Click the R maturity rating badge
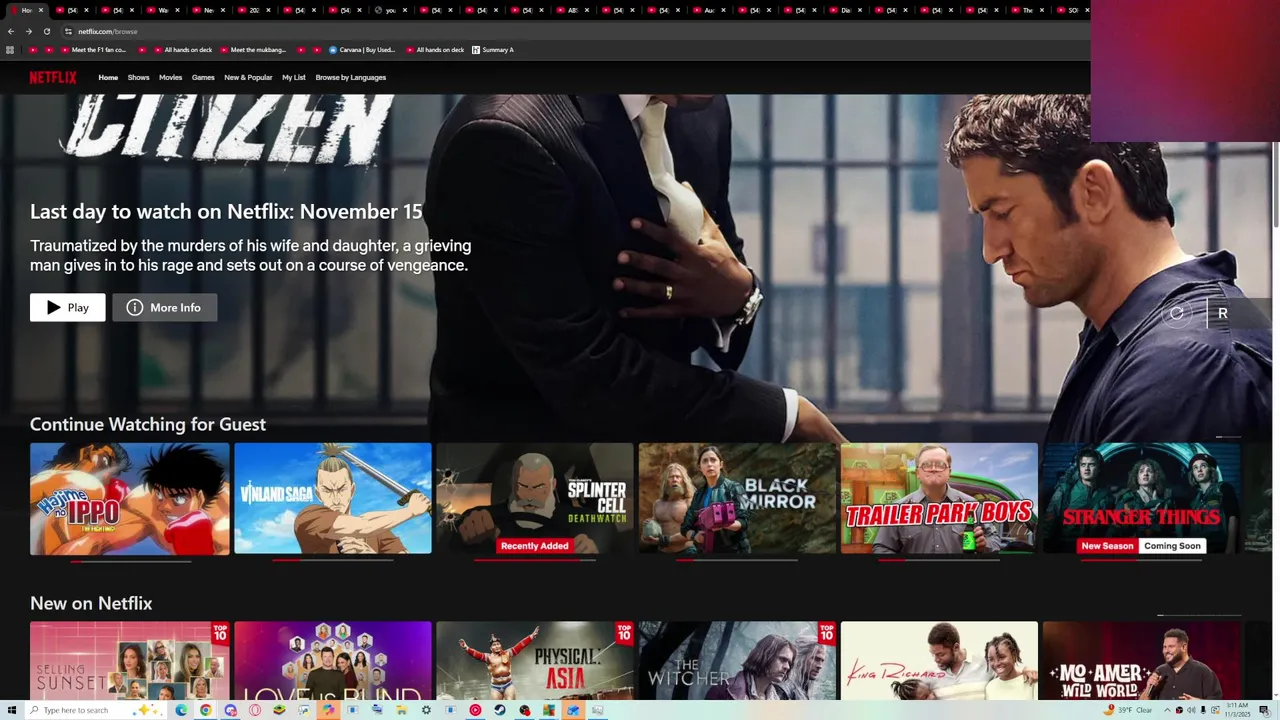This screenshot has height=720, width=1280. click(1222, 313)
